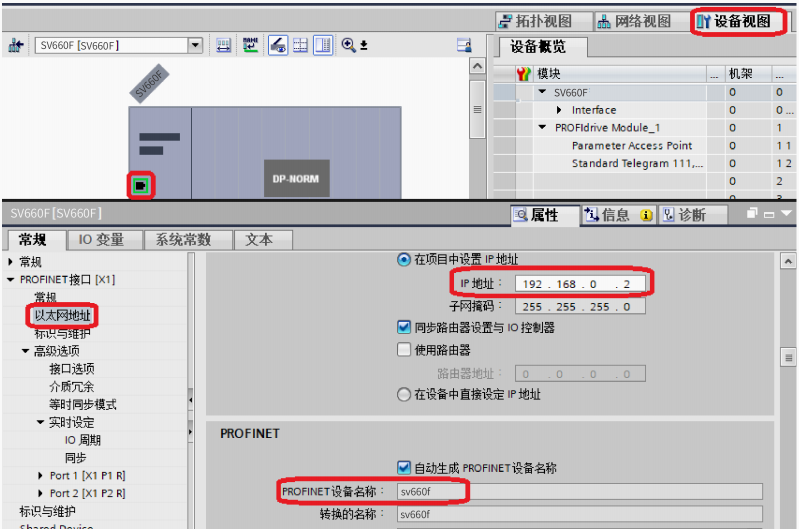Collapse the 高级选项 tree node
Viewport: 799px width, 529px height.
click(25, 351)
